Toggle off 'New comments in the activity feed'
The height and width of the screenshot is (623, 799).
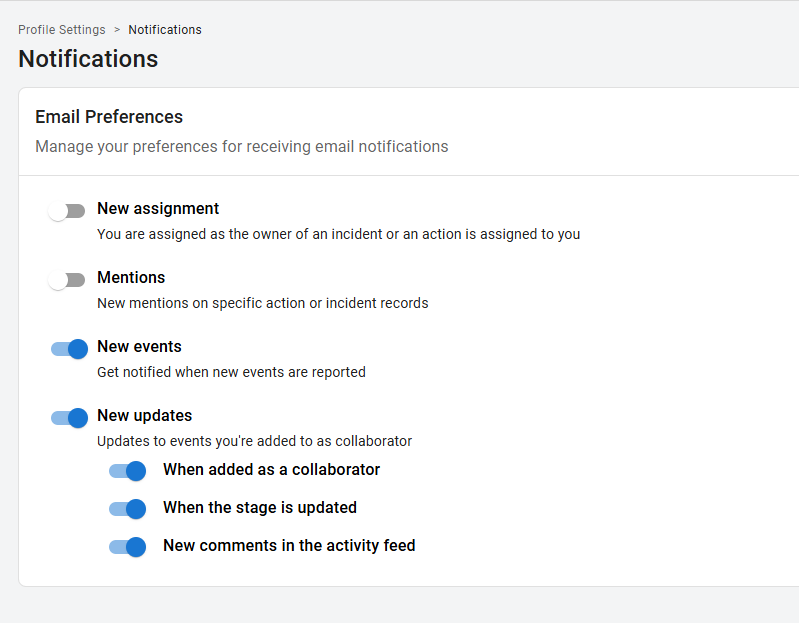(x=127, y=547)
